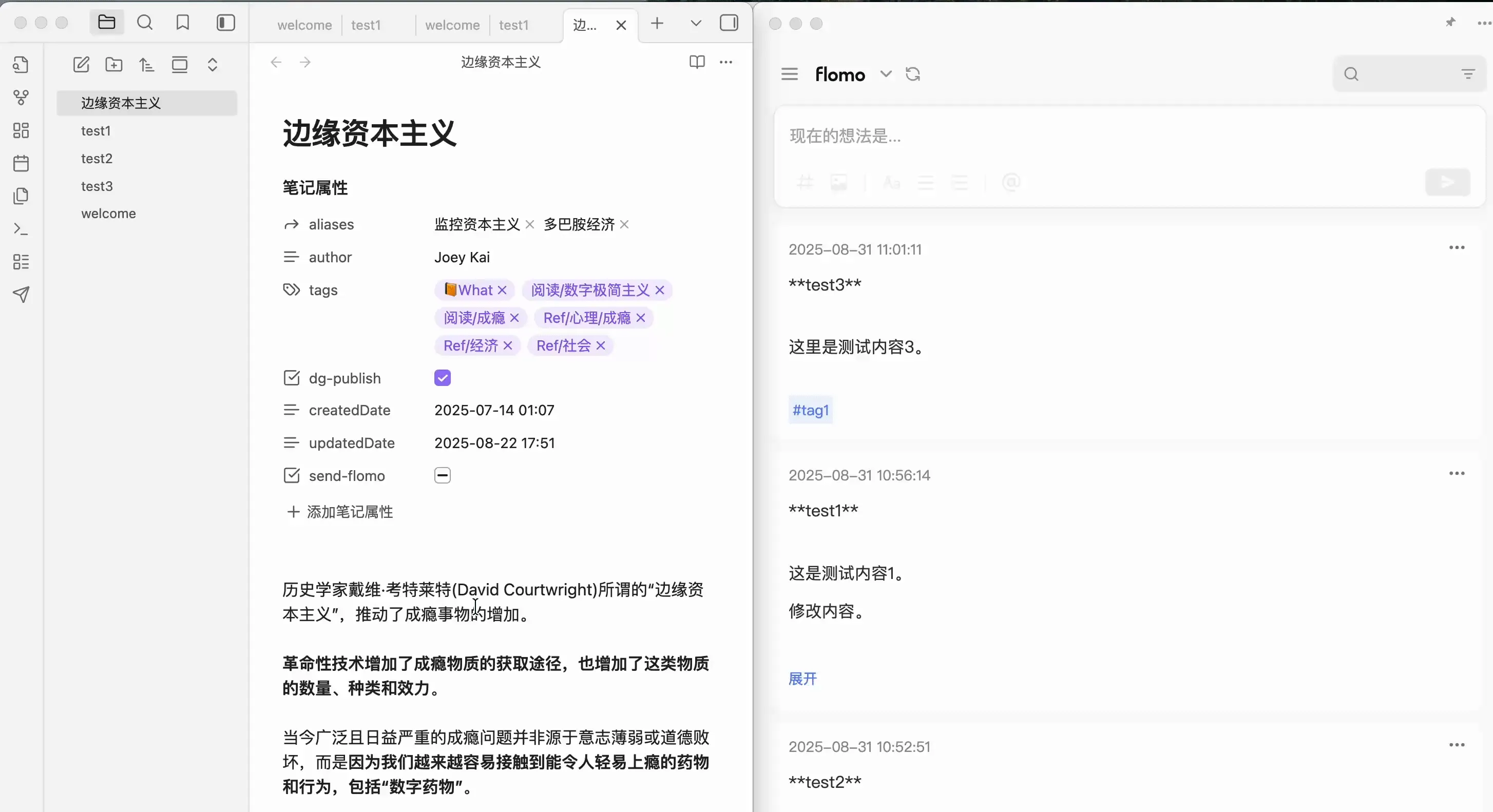Screen dimensions: 1493x812
Task: Uncheck the dg-publish checkbox
Action: tap(442, 378)
